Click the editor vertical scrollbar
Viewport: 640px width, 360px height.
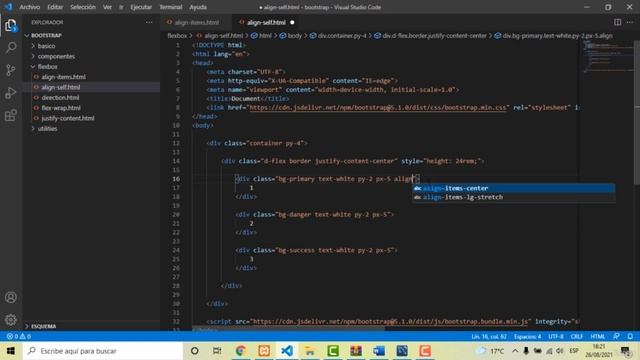[637, 112]
